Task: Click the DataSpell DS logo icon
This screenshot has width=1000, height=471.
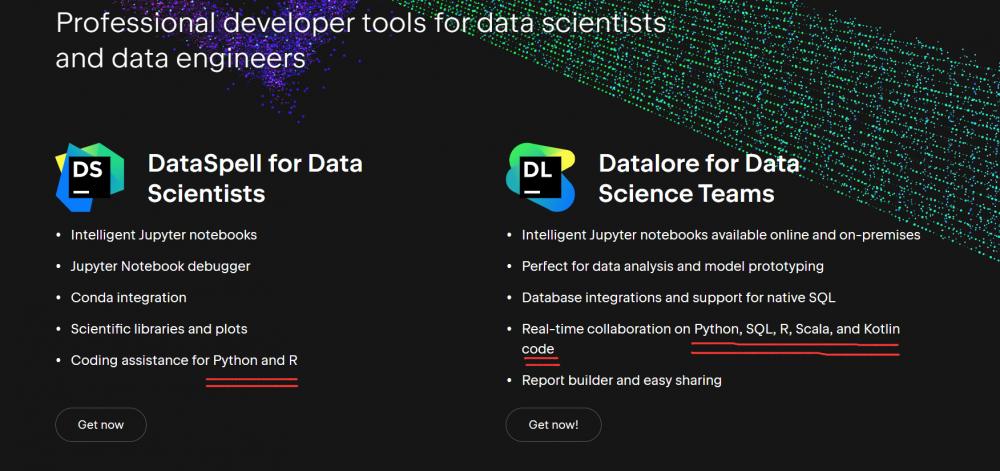Action: (89, 177)
